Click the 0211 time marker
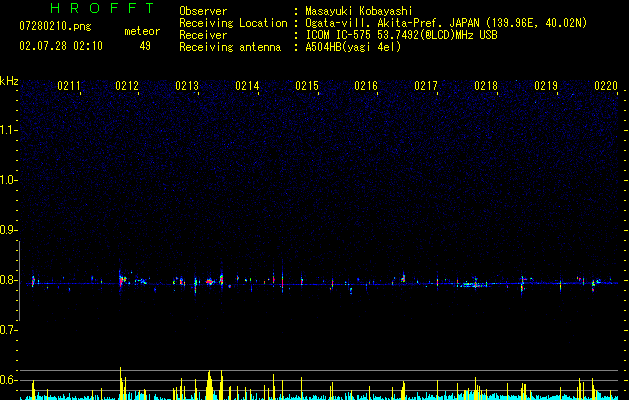This screenshot has height=400, width=629. [x=69, y=86]
